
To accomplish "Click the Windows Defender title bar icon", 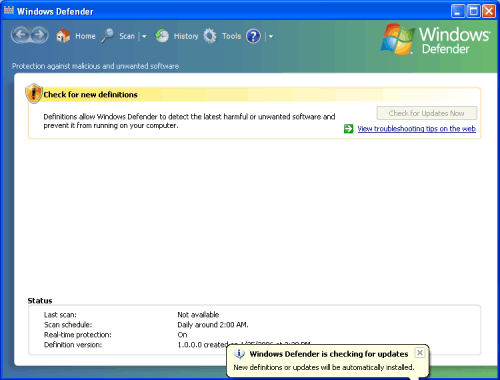I will click(9, 10).
